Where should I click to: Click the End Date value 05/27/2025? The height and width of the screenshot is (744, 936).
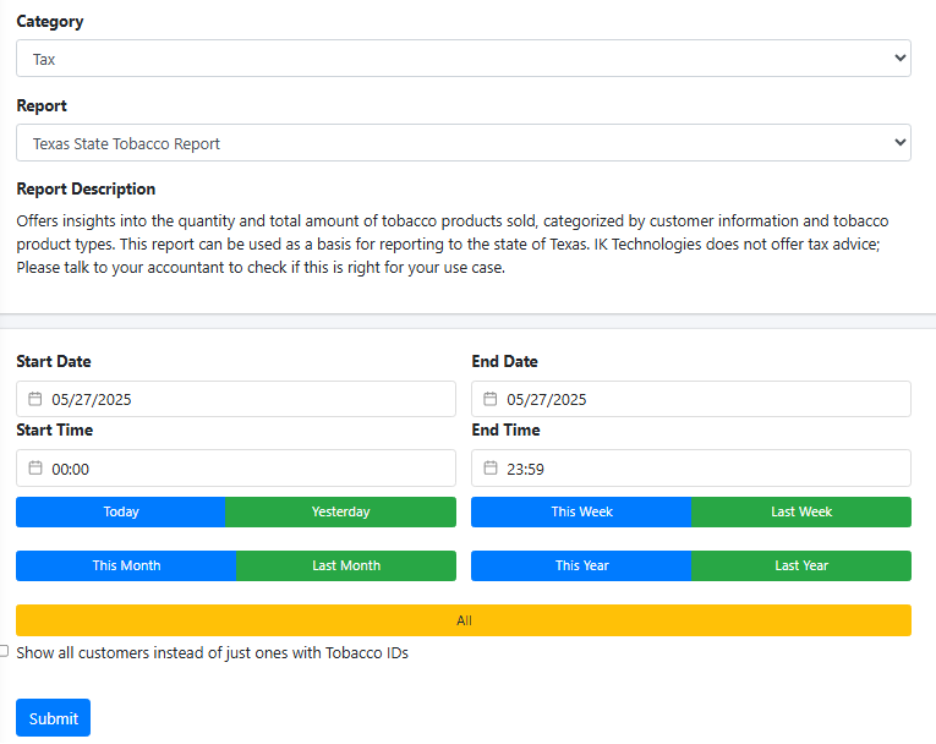pos(547,399)
